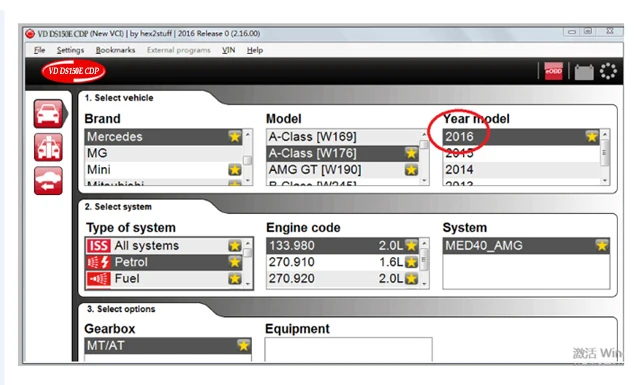
Task: Click Brand list scroll down arrow
Action: pyautogui.click(x=247, y=180)
